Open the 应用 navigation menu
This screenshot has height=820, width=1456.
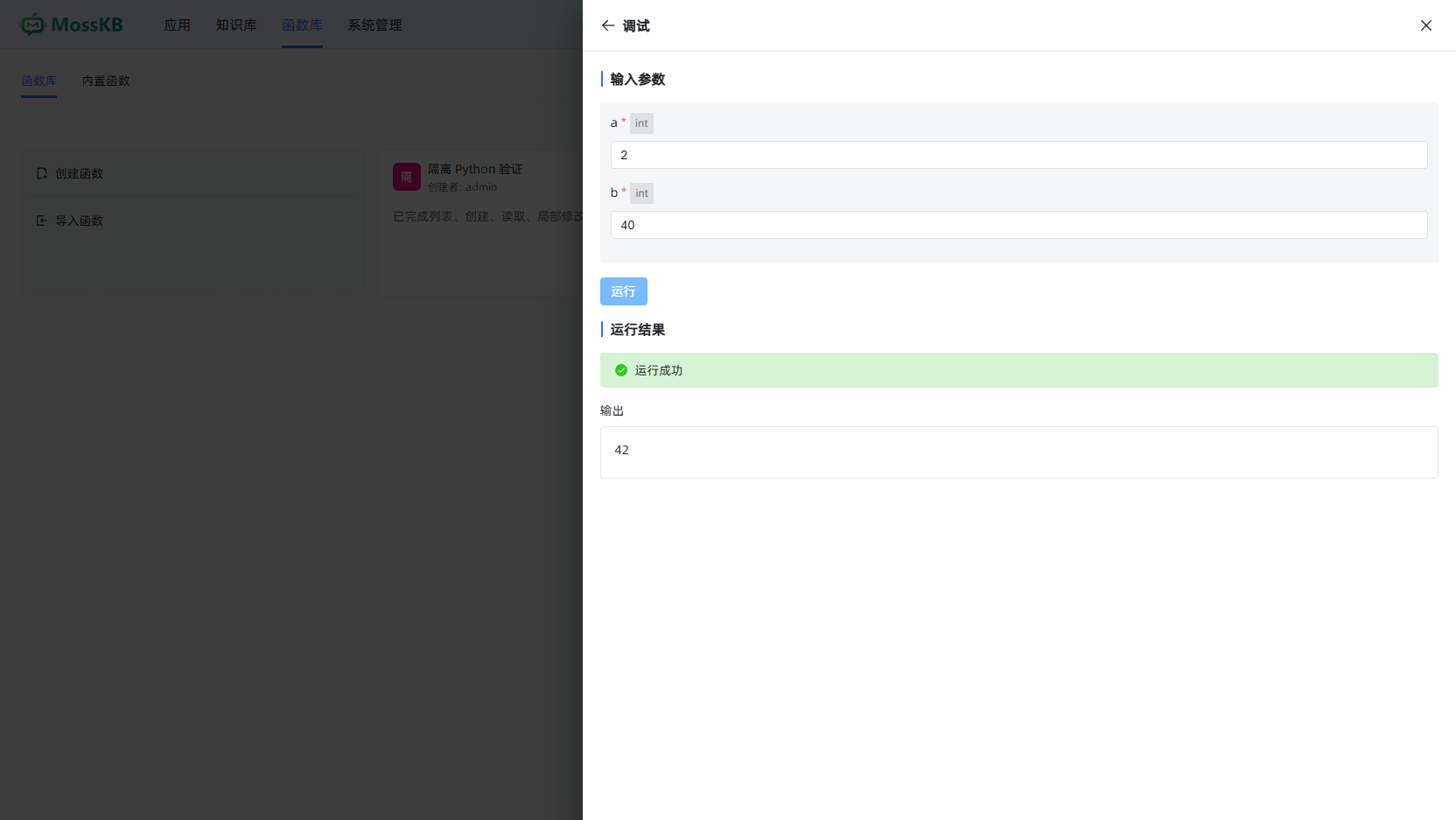click(x=178, y=25)
